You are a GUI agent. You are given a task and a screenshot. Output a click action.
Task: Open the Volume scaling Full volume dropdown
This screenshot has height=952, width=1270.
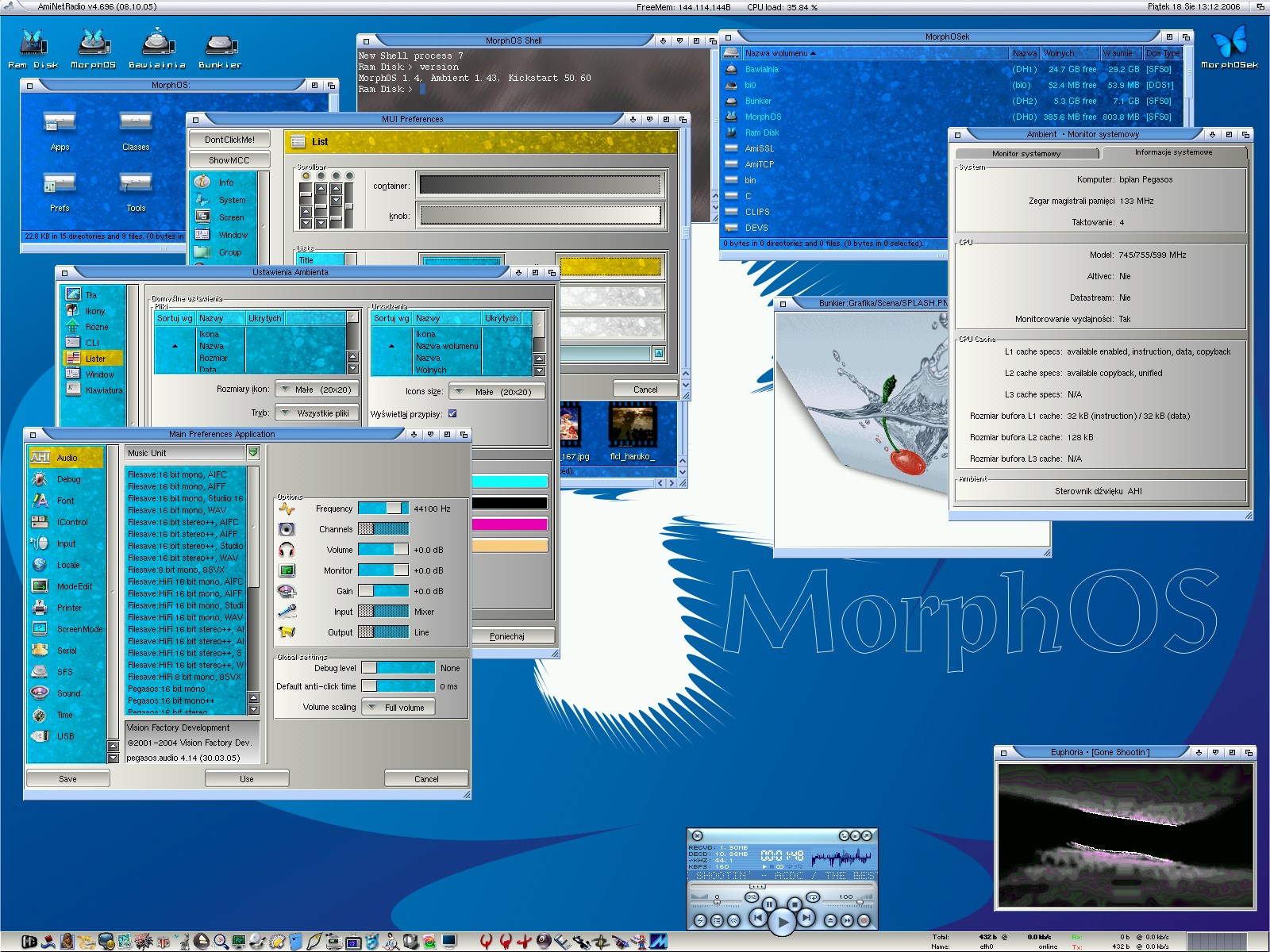click(398, 708)
